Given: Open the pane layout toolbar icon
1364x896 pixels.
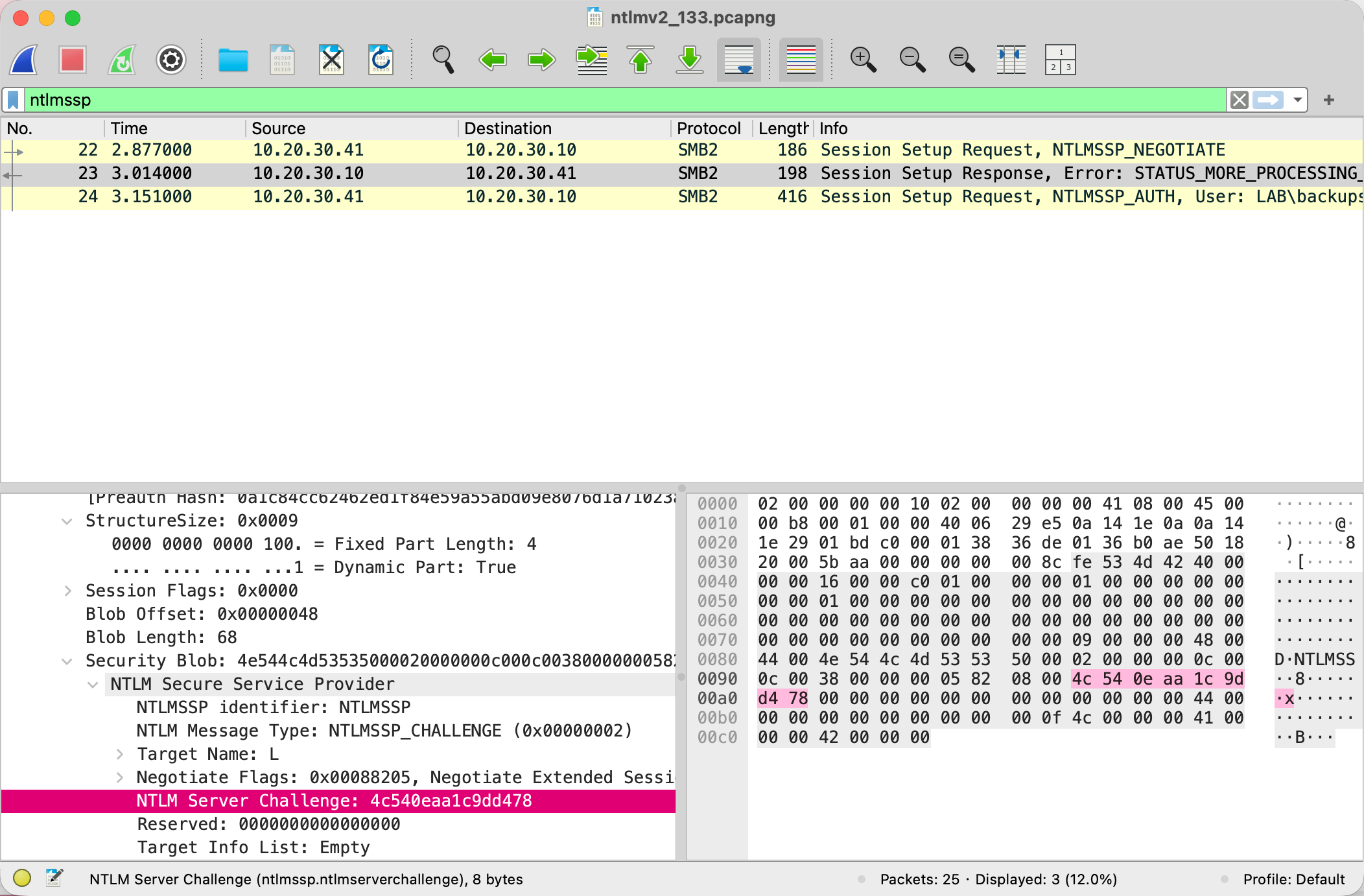Looking at the screenshot, I should tap(1061, 60).
